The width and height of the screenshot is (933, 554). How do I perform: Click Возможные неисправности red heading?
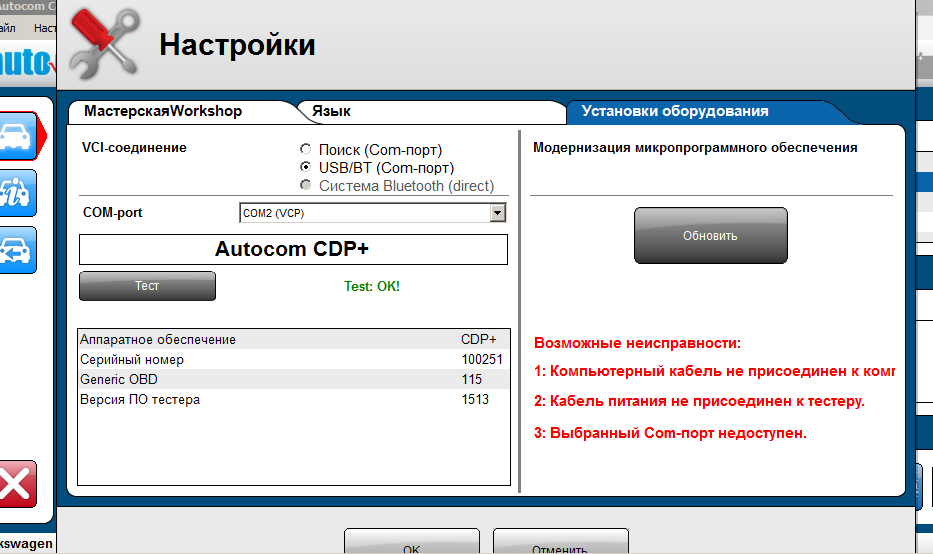[x=637, y=343]
